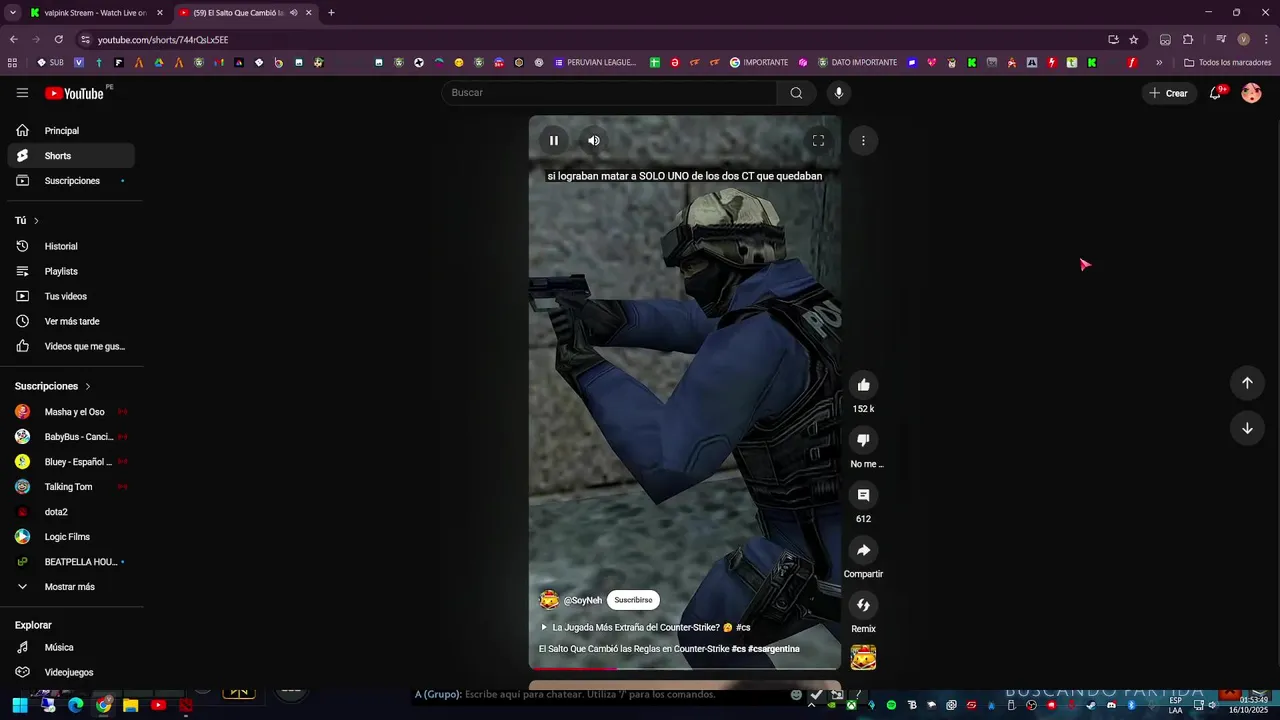Open Playlists
The image size is (1280, 720).
click(x=71, y=271)
